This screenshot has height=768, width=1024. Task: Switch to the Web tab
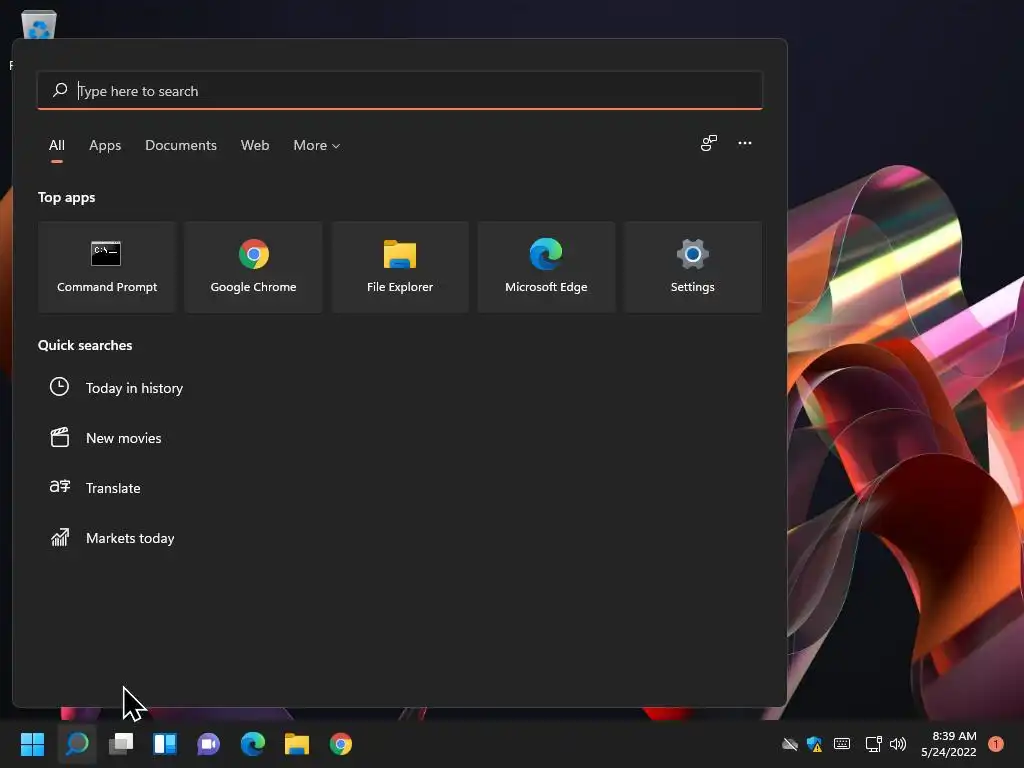tap(255, 145)
